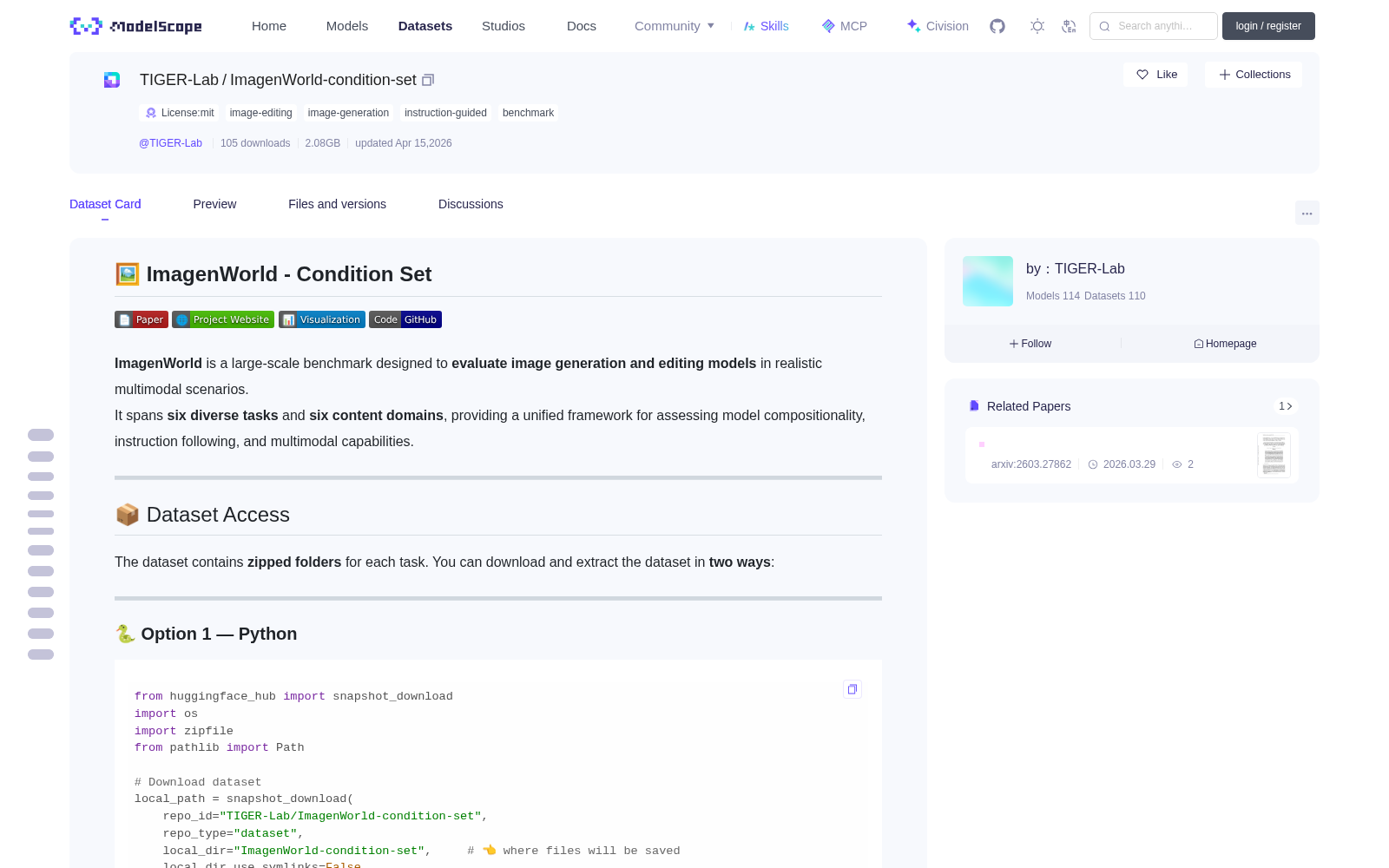Open the ModelScope logo home link
The image size is (1389, 868).
point(135,26)
